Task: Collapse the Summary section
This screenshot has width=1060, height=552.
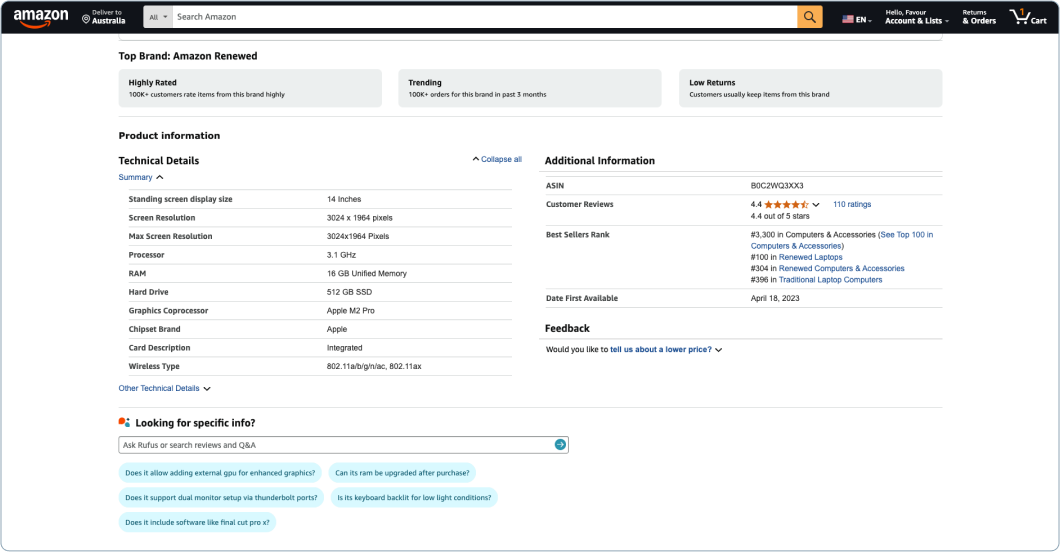Action: coord(141,178)
